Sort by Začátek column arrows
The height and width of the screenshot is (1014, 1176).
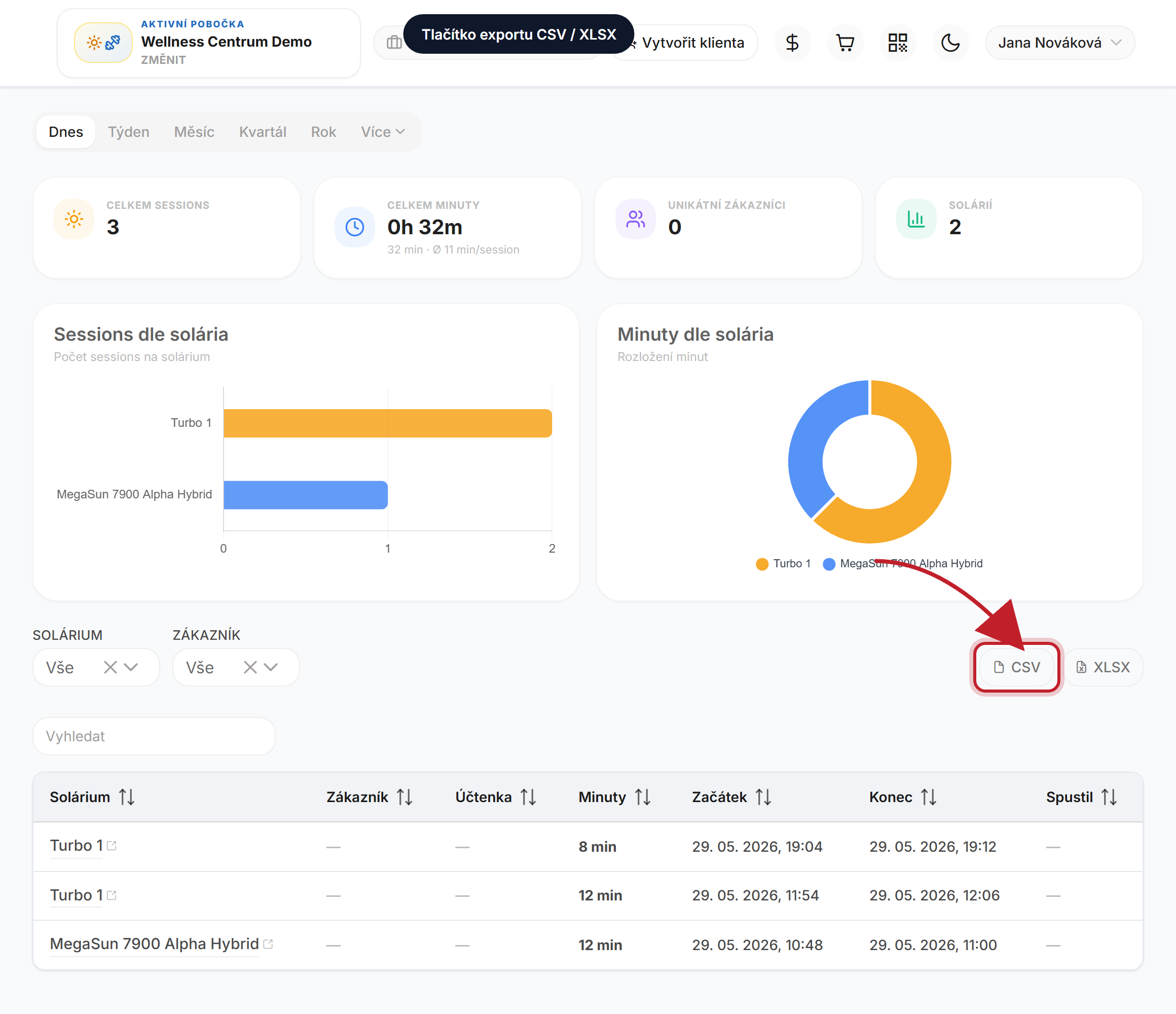(763, 797)
